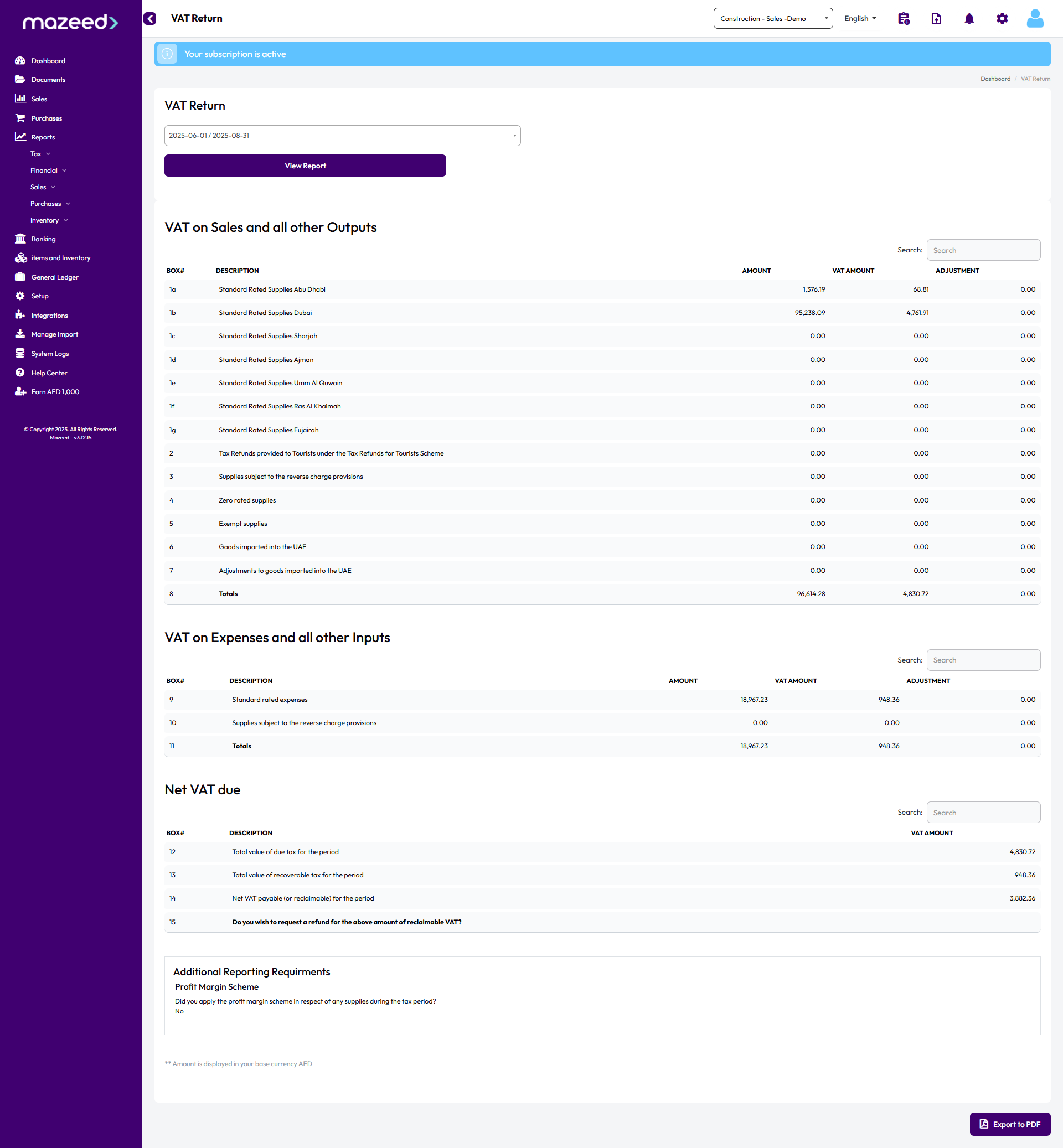
Task: Click the file upload icon in header
Action: coord(936,19)
